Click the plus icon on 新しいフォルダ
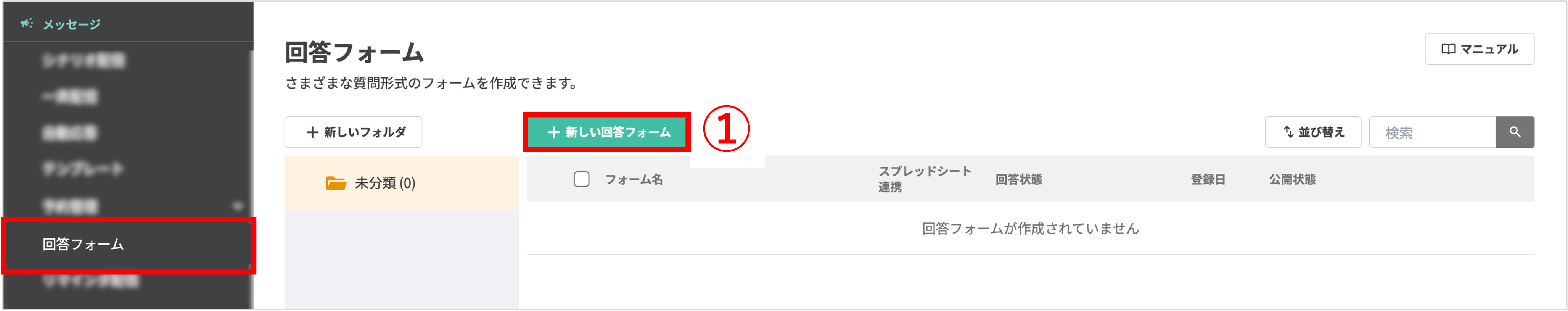1568x311 pixels. tap(312, 132)
